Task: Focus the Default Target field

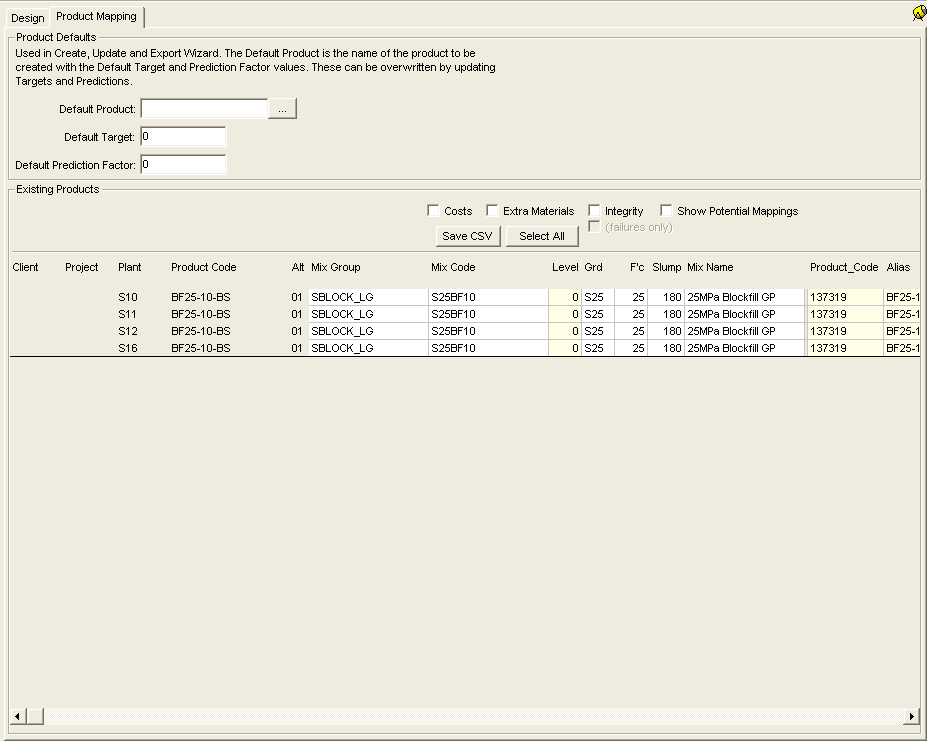Action: tap(183, 137)
